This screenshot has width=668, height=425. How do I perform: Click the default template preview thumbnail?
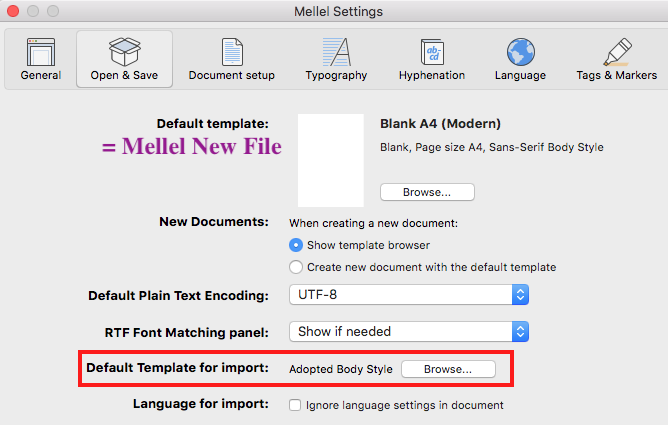pos(331,160)
